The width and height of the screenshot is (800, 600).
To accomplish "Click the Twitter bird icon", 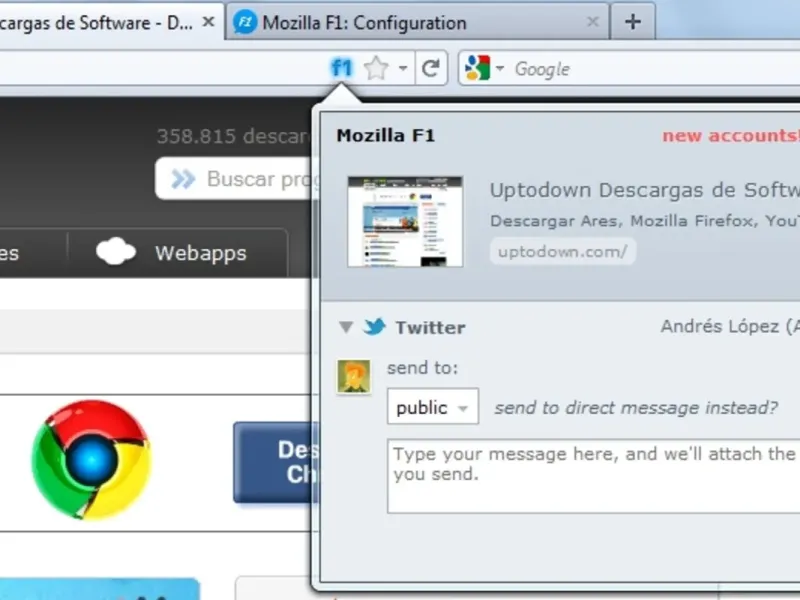I will point(374,327).
